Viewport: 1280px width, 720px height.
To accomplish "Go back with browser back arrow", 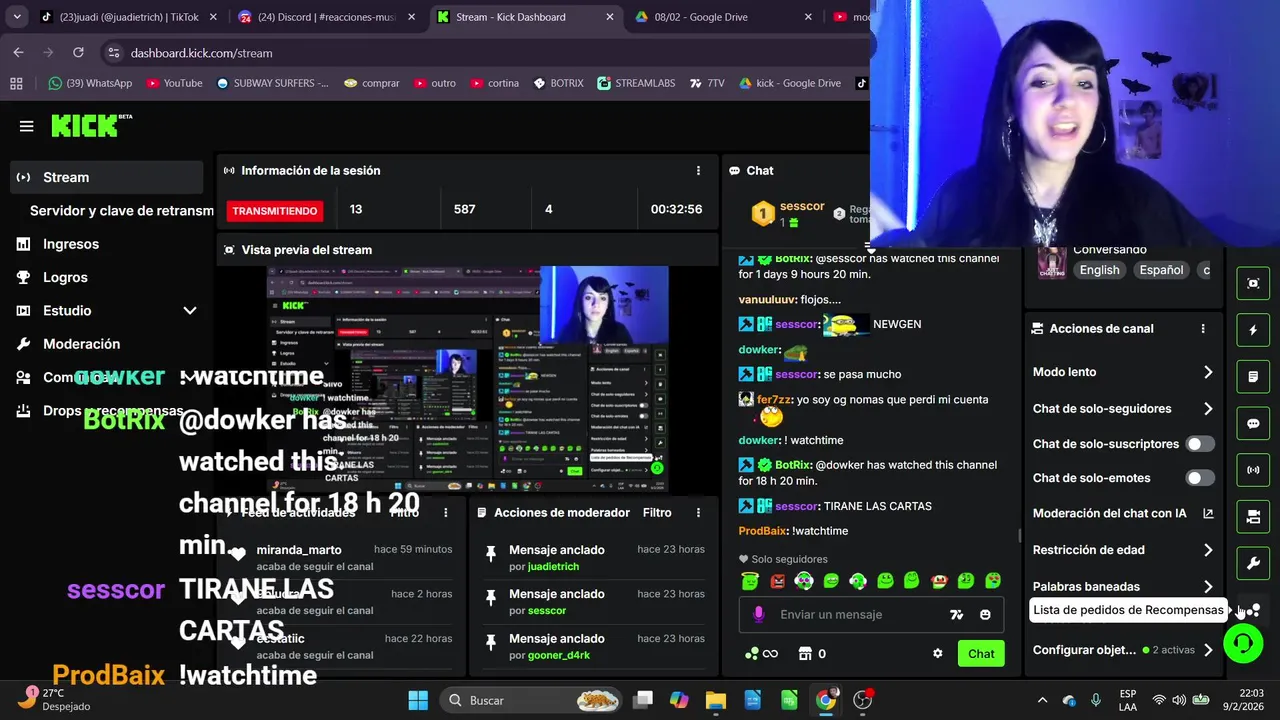I will (18, 52).
